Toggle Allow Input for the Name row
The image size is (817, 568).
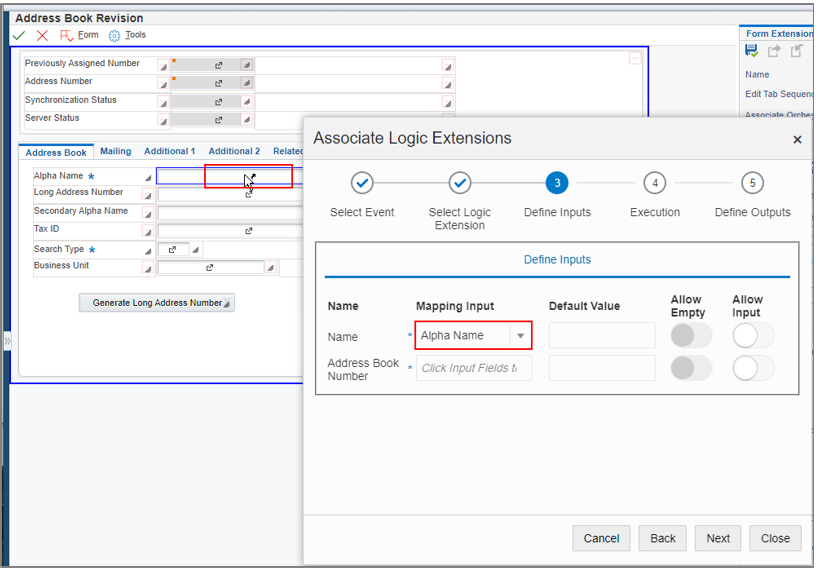point(753,336)
